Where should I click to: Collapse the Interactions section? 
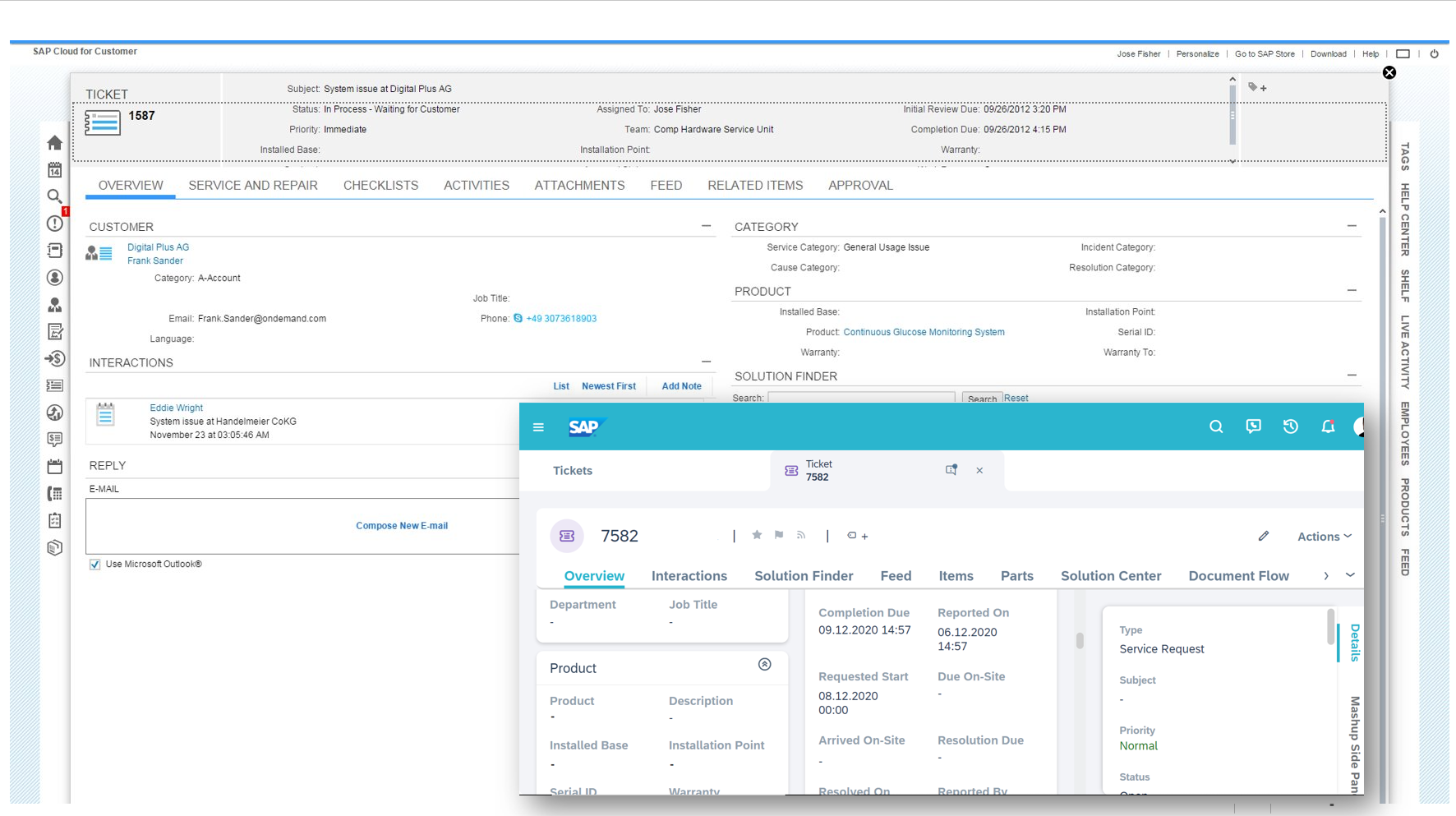coord(706,362)
